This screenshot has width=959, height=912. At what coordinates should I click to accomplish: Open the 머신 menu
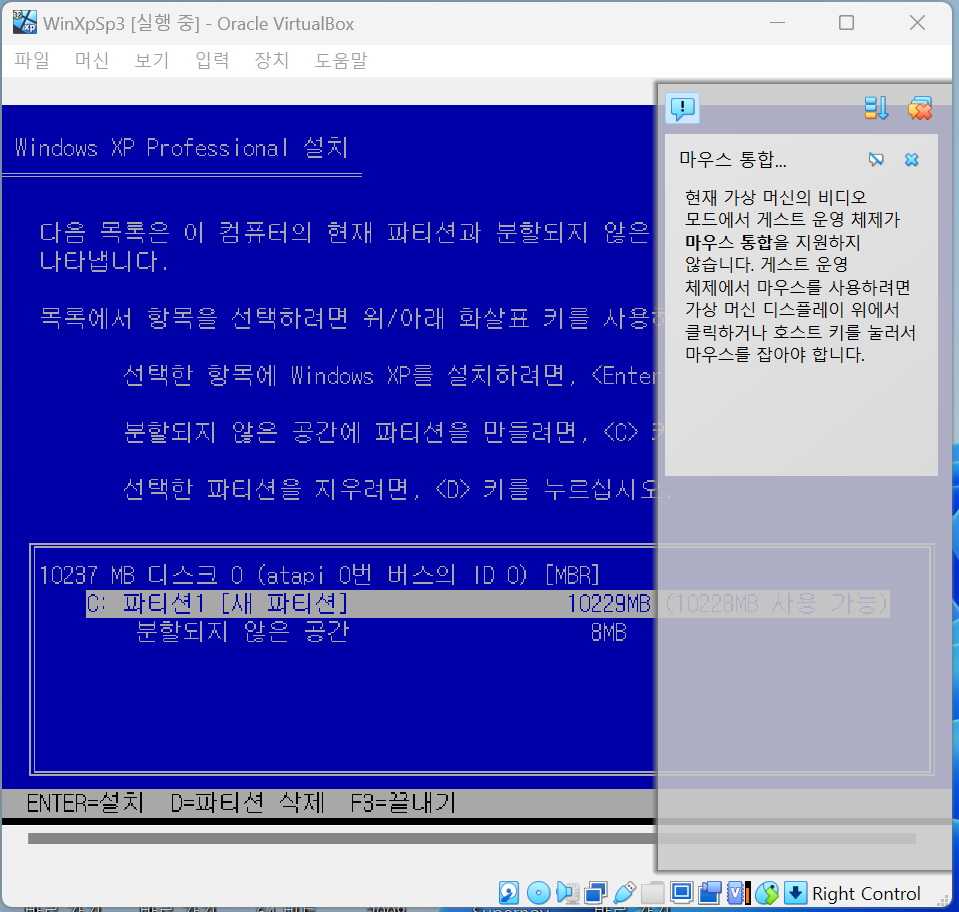coord(92,60)
